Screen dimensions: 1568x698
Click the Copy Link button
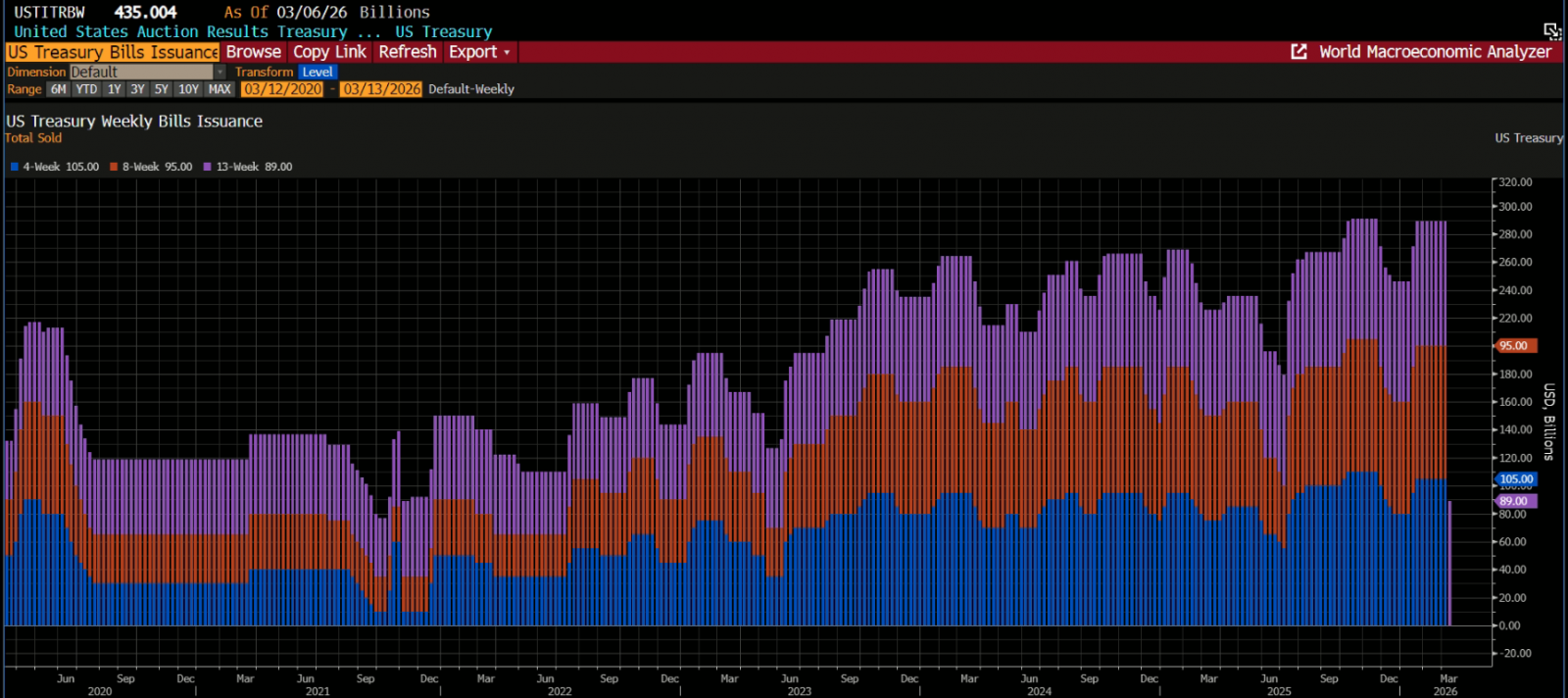[329, 52]
